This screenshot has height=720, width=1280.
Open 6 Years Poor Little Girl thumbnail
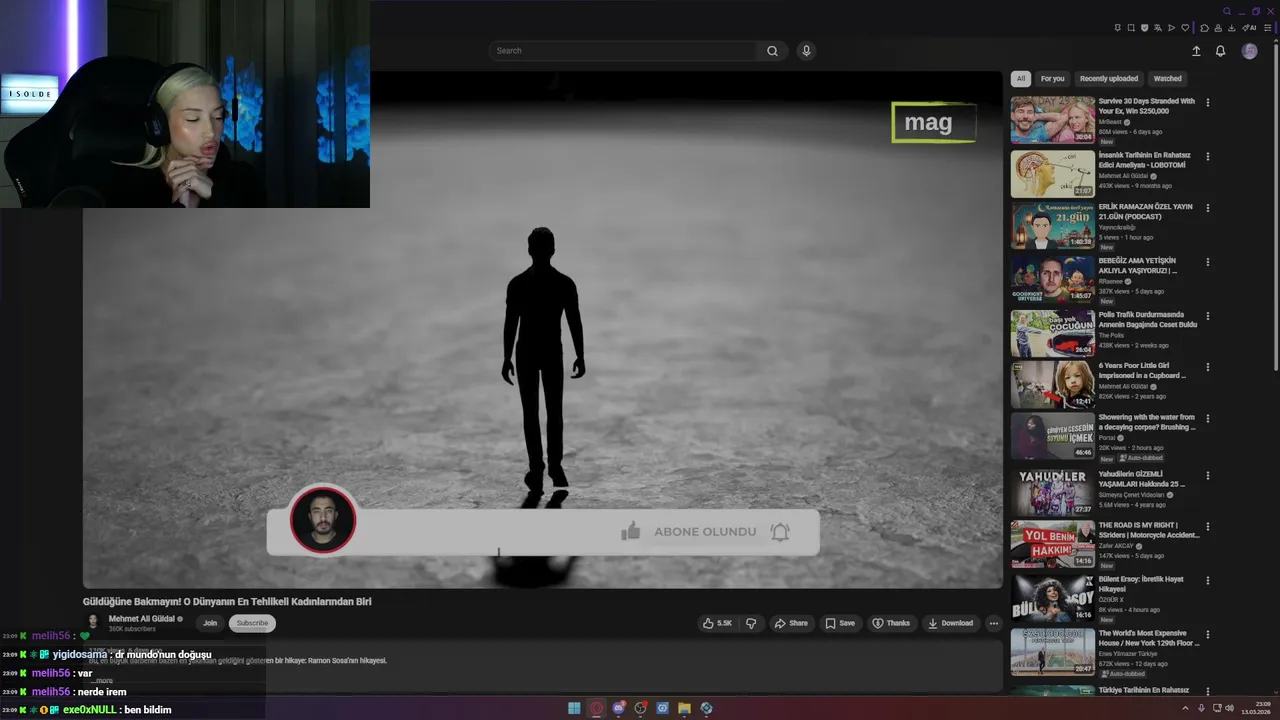tap(1052, 385)
